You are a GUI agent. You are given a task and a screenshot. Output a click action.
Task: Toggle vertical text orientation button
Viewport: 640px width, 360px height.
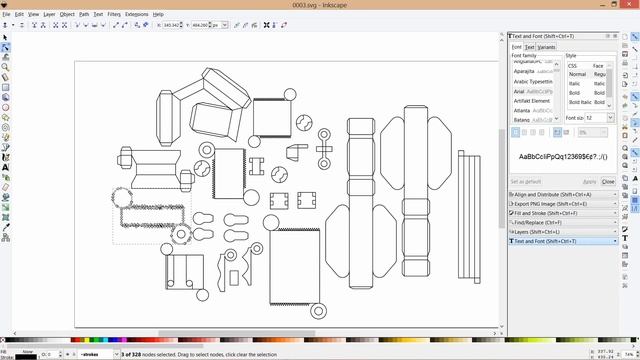pos(566,132)
